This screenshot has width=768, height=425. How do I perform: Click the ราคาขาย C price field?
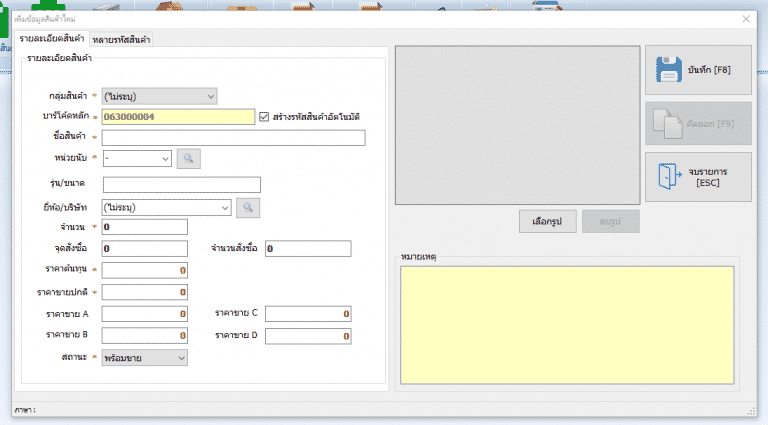tap(308, 314)
